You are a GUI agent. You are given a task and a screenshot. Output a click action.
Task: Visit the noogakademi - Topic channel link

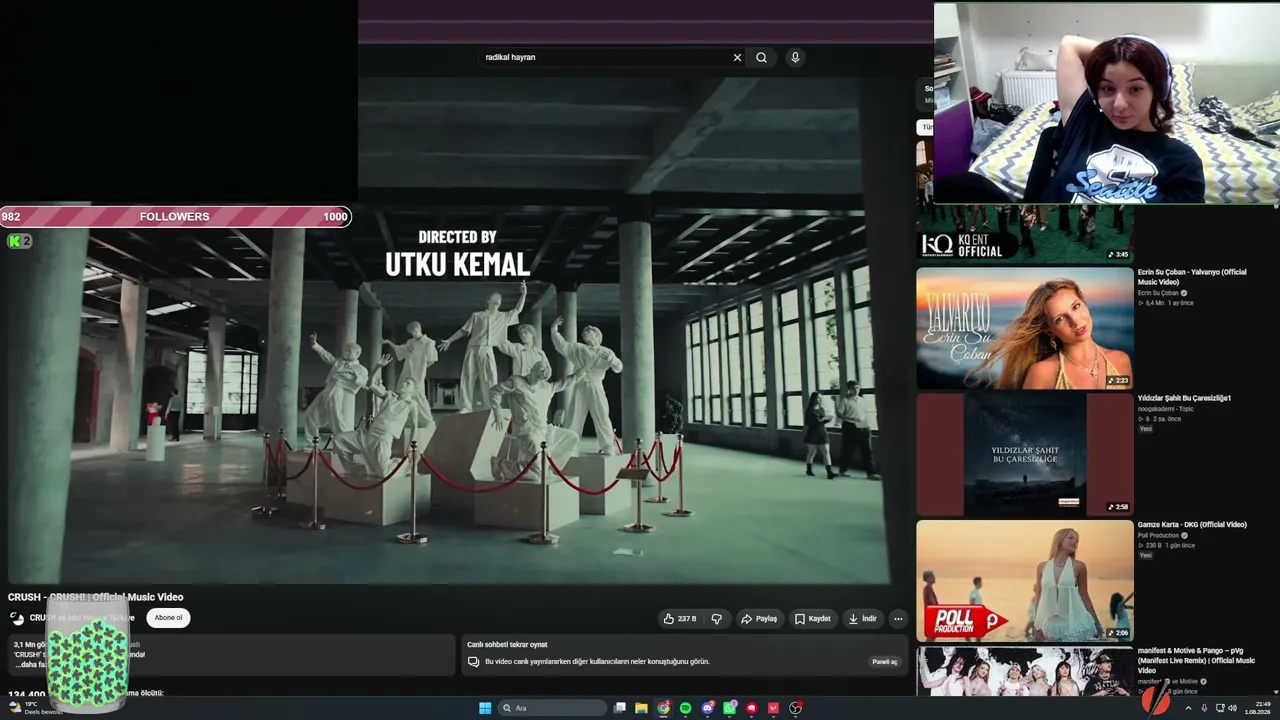click(1165, 409)
